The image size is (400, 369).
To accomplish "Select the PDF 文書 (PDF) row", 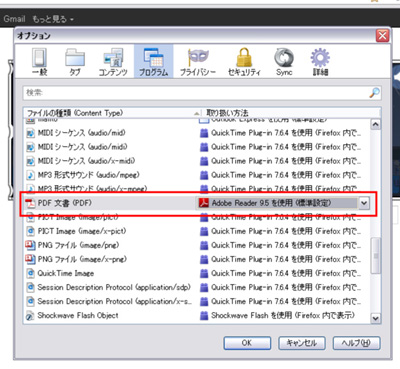I will (197, 203).
